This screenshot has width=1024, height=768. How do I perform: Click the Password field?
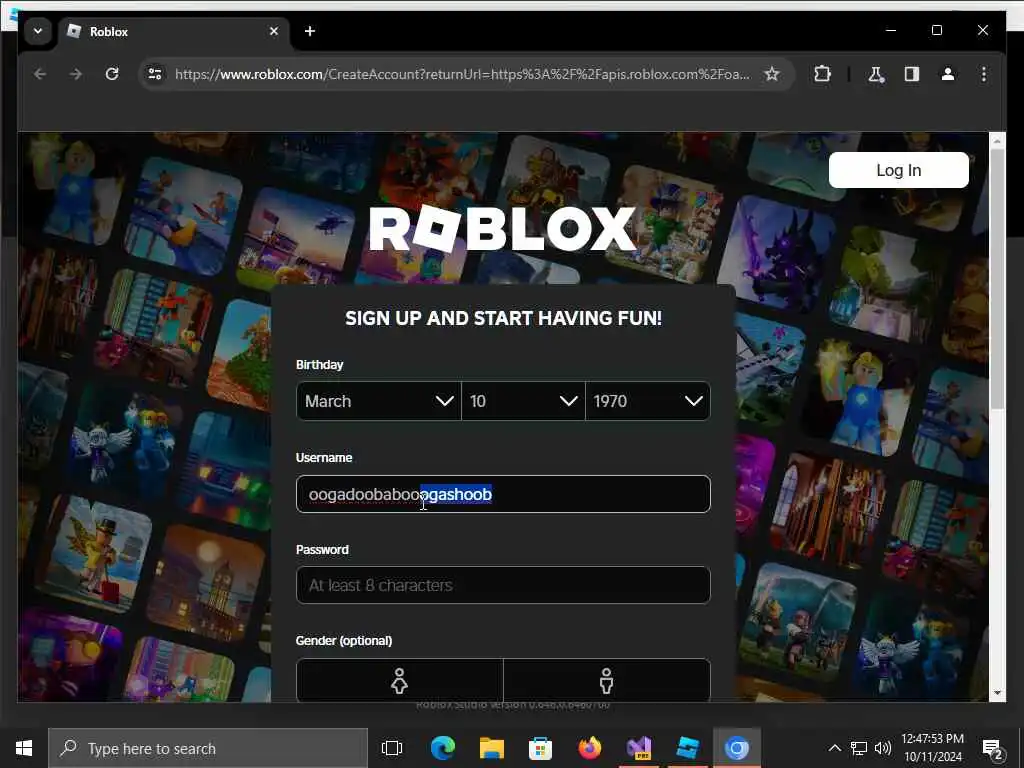click(x=503, y=585)
